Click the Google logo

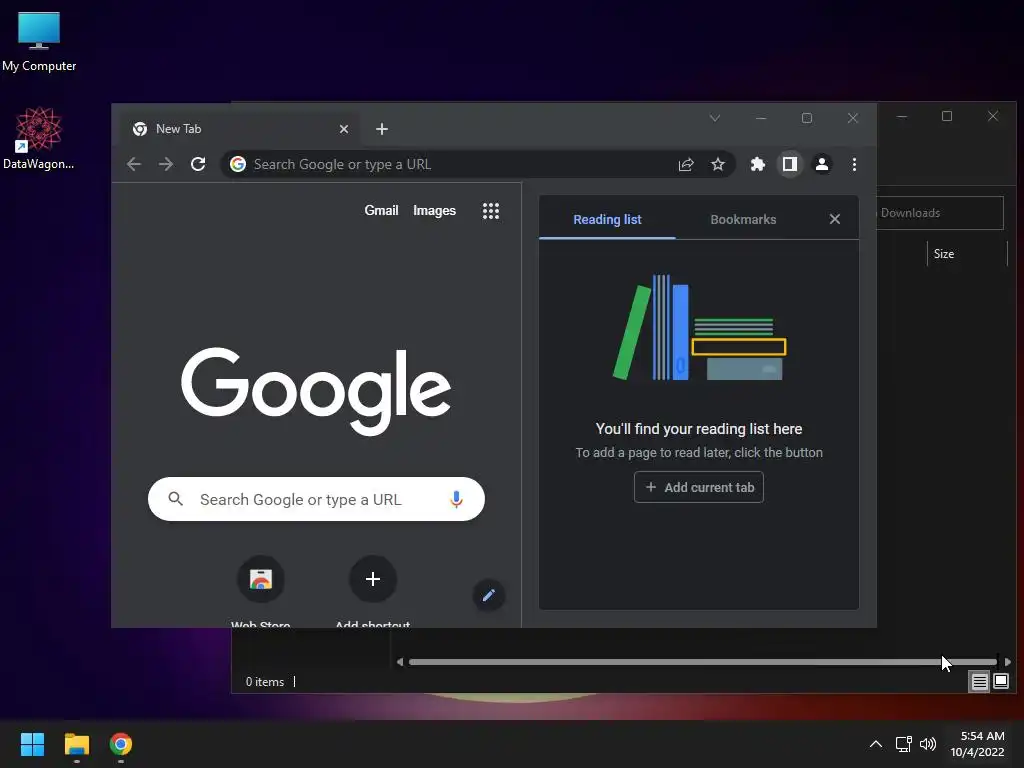[x=316, y=391]
